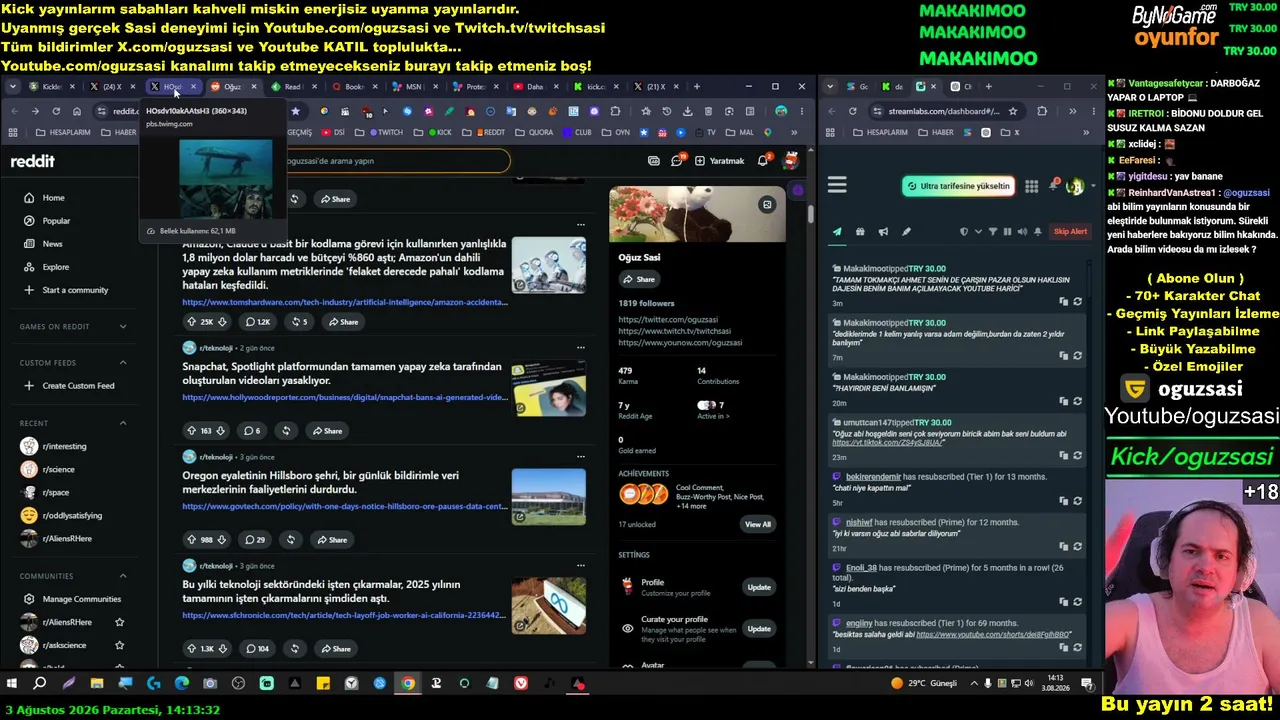Go to Reddit Home

click(53, 198)
